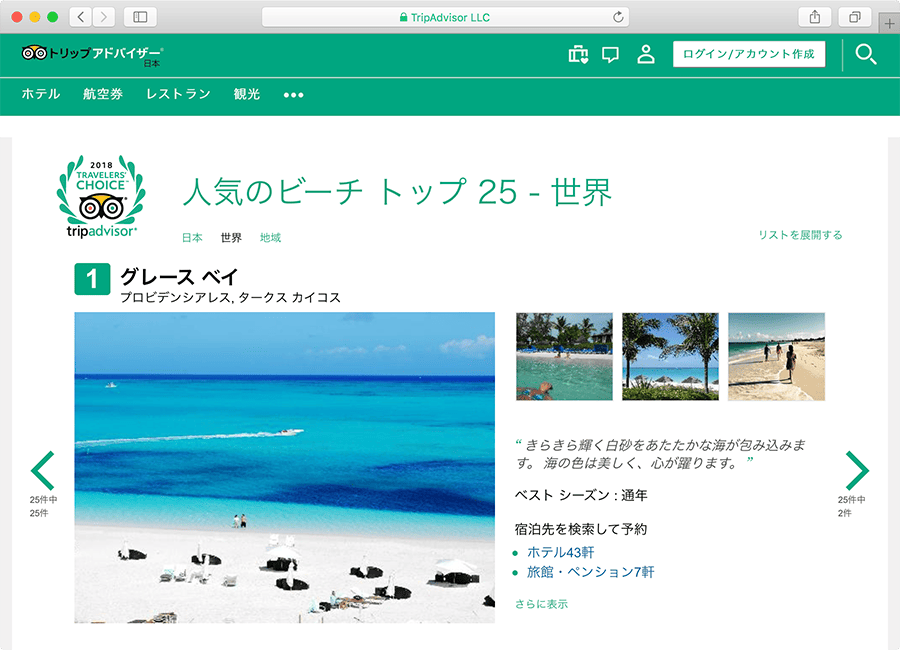The width and height of the screenshot is (900, 650).
Task: Go to the next beach with right chevron
Action: coord(857,470)
